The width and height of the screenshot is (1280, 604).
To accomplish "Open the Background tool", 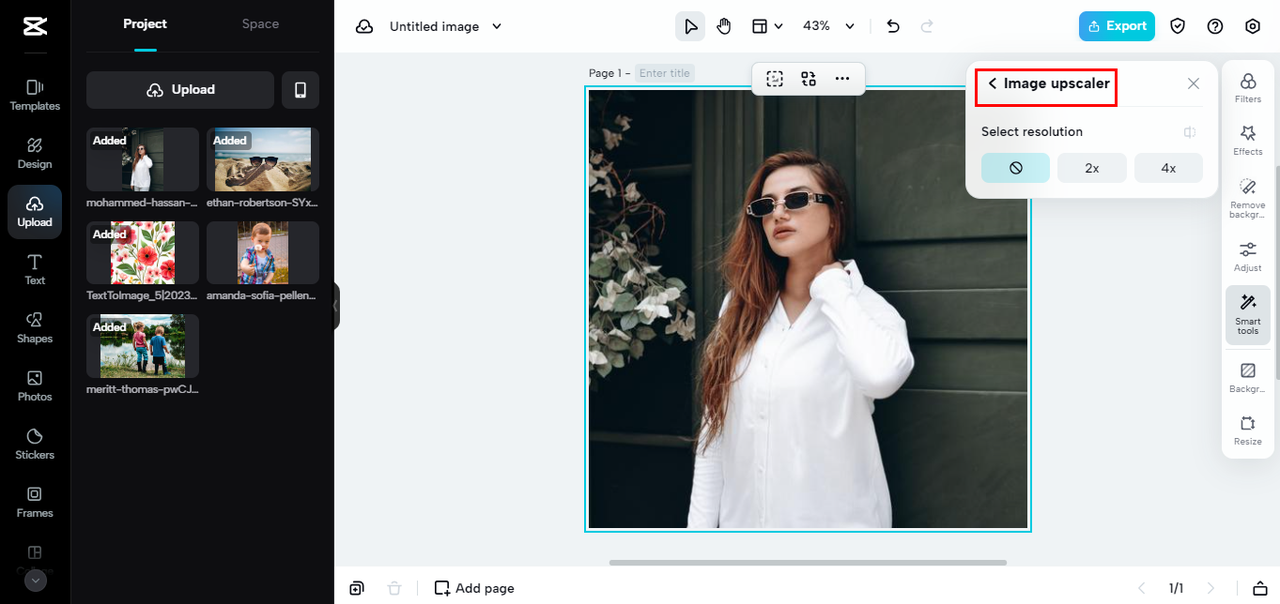I will tap(1248, 378).
